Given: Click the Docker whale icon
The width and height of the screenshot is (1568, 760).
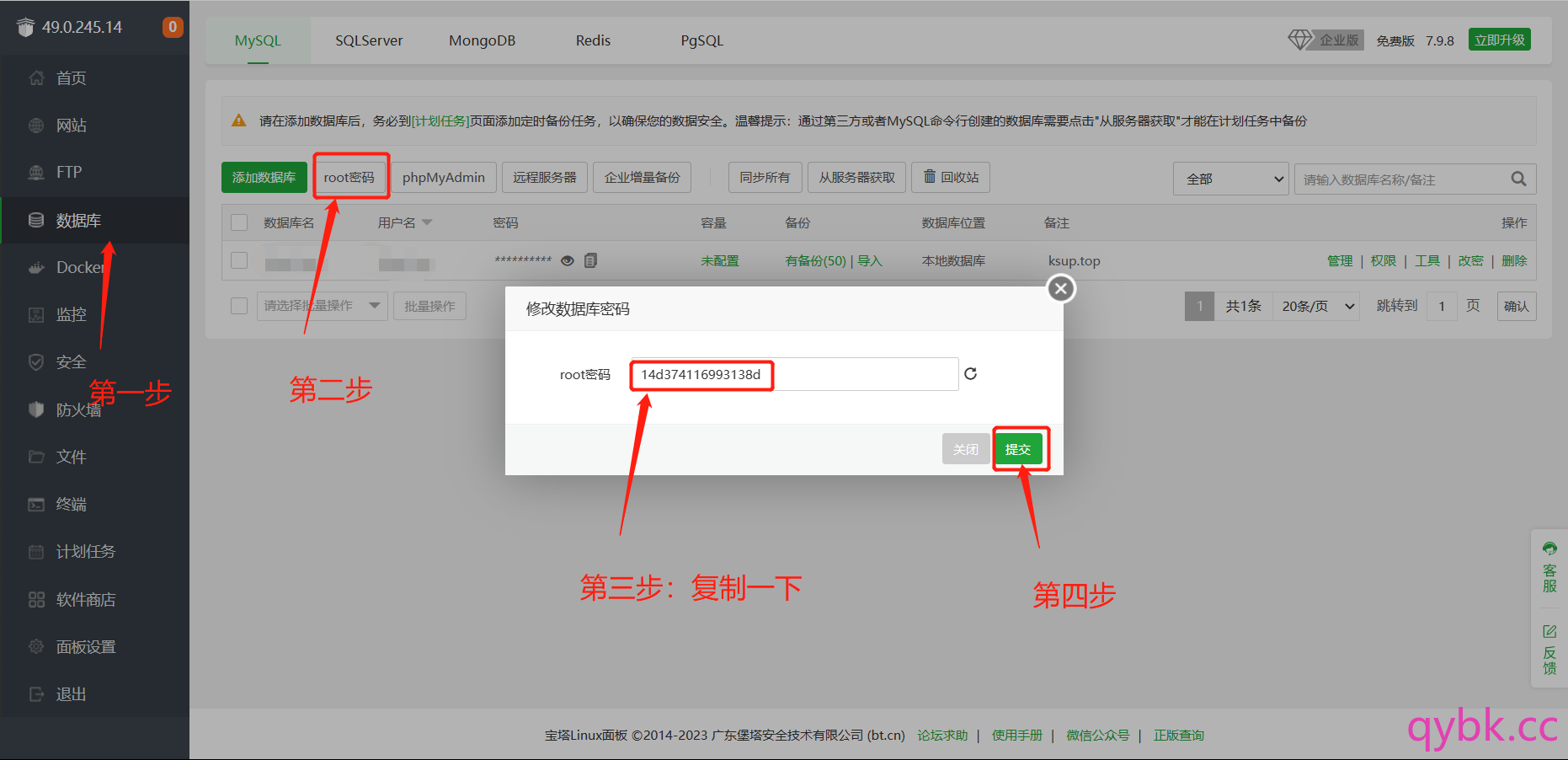Looking at the screenshot, I should [x=36, y=267].
